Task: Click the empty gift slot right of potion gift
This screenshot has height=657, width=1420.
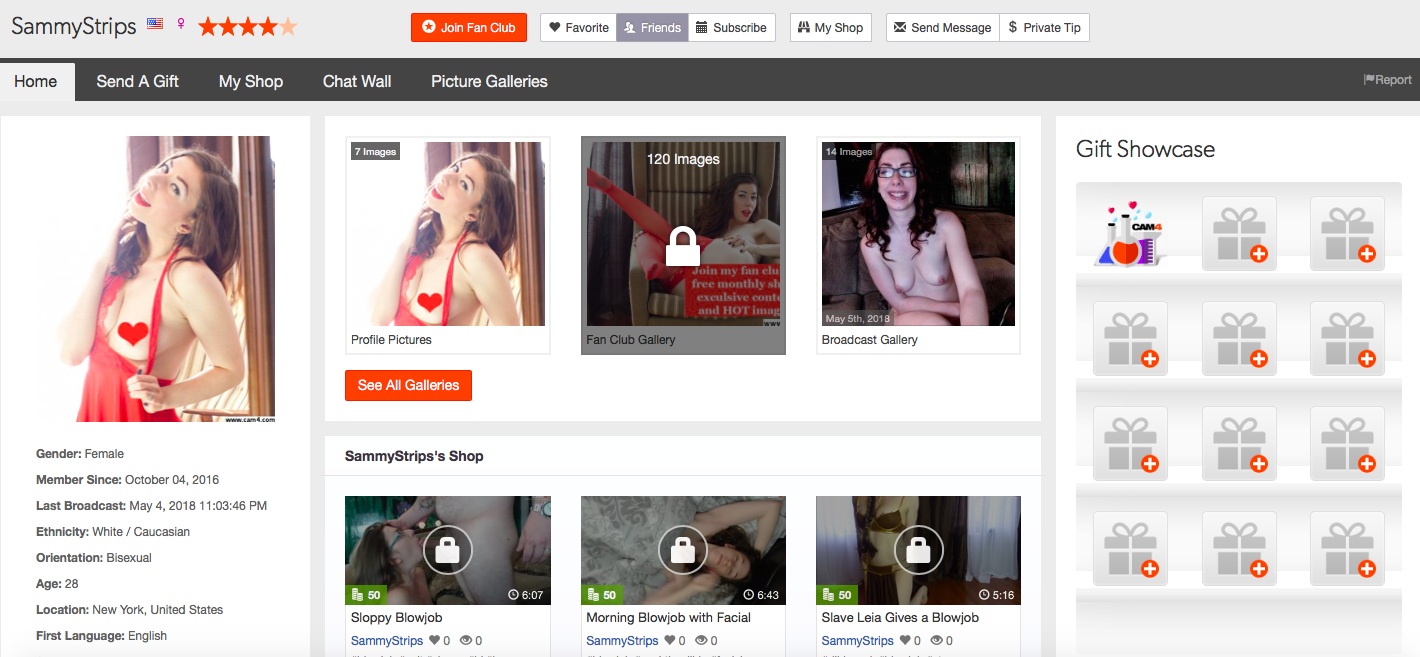Action: [x=1238, y=233]
